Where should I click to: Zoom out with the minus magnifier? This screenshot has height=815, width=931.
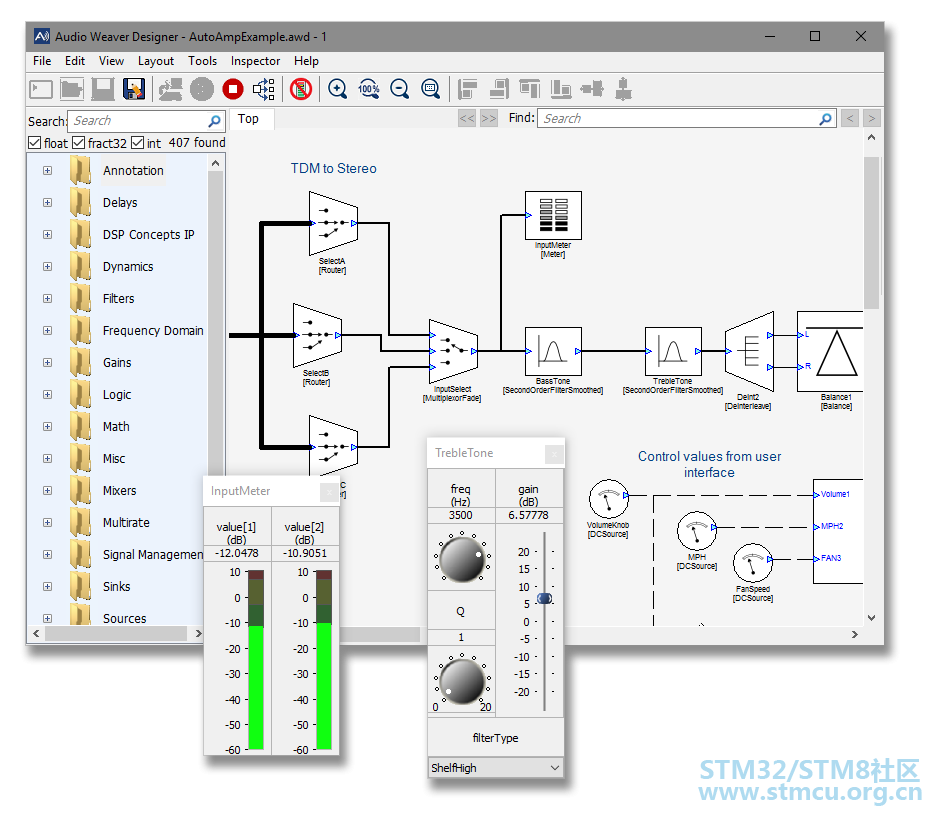[400, 90]
